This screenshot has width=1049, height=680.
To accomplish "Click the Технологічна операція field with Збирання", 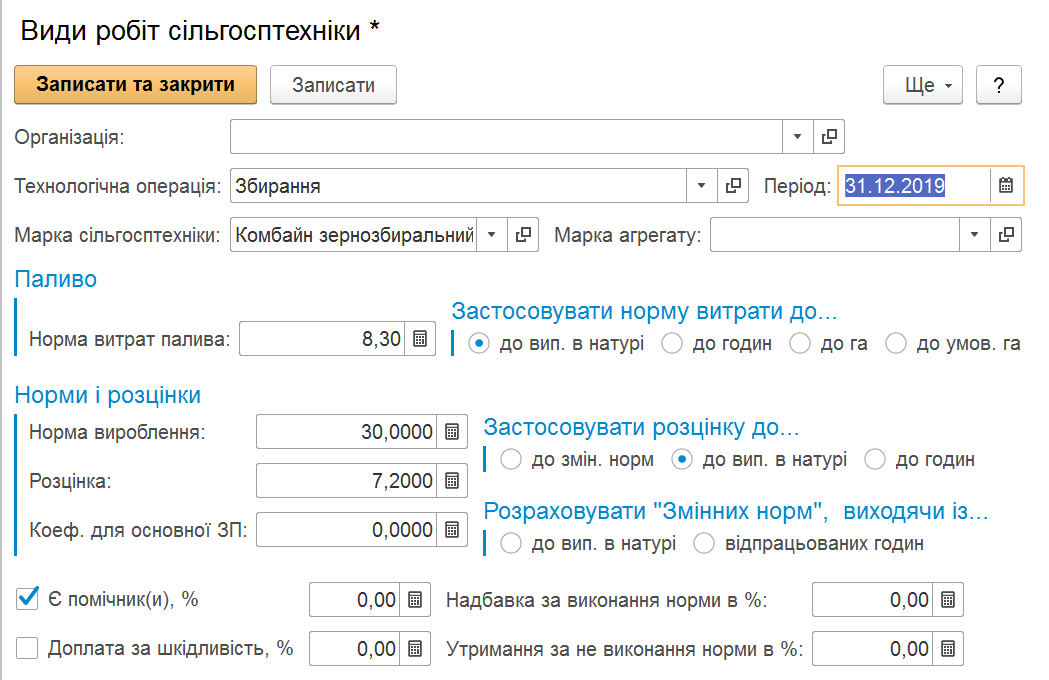I will tap(458, 185).
